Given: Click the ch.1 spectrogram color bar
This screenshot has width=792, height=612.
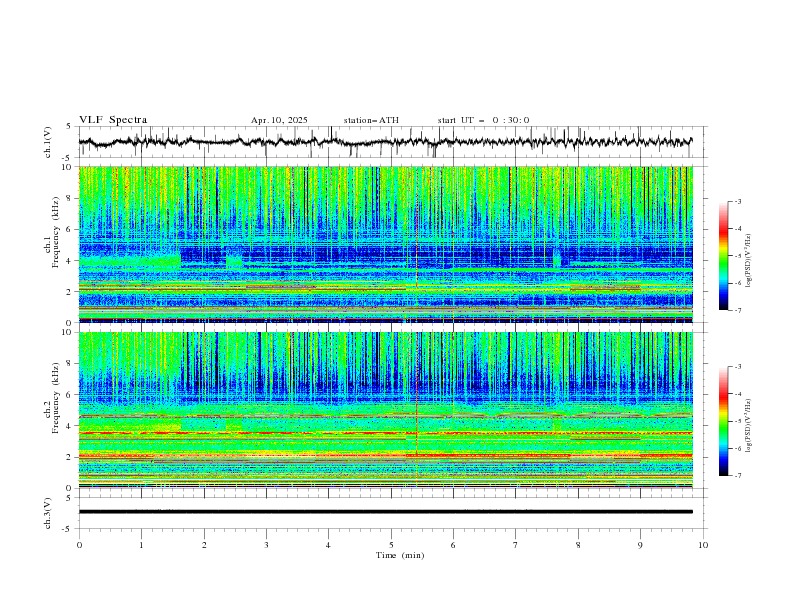Looking at the screenshot, I should pos(723,255).
